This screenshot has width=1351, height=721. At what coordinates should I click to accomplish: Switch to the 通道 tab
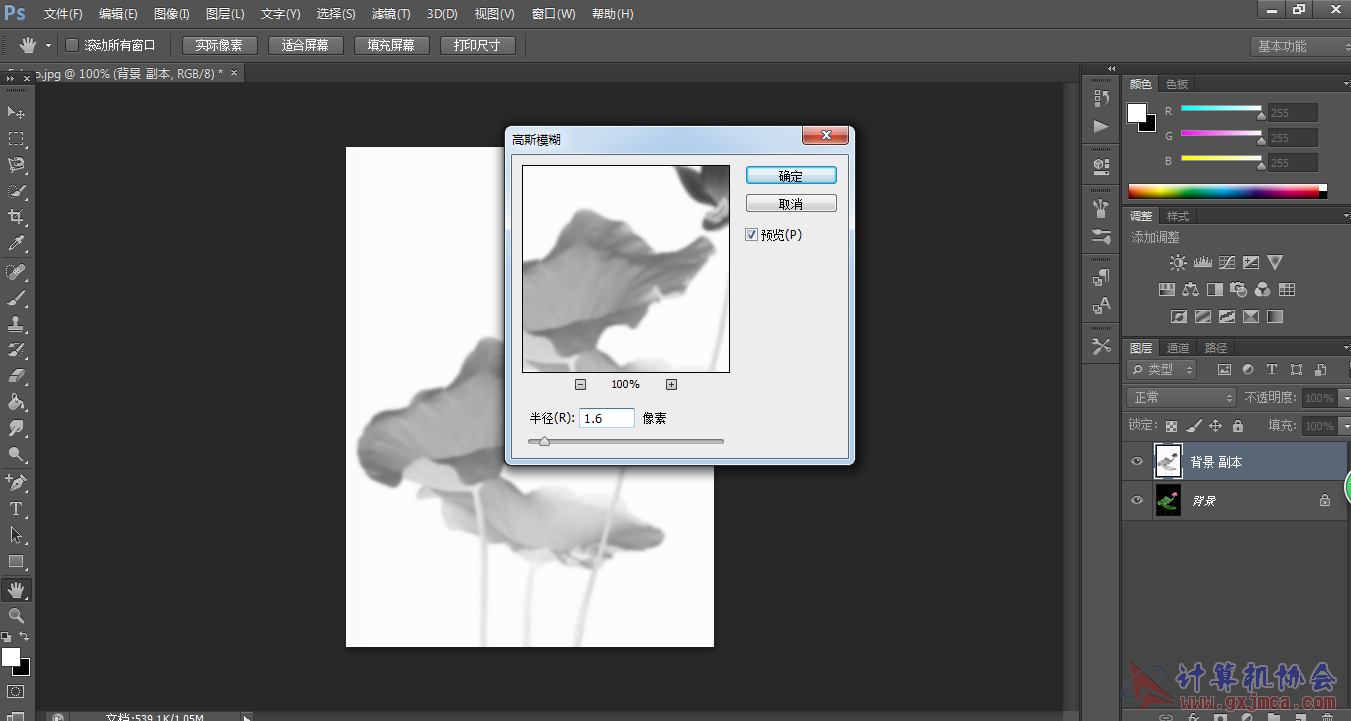click(x=1178, y=348)
